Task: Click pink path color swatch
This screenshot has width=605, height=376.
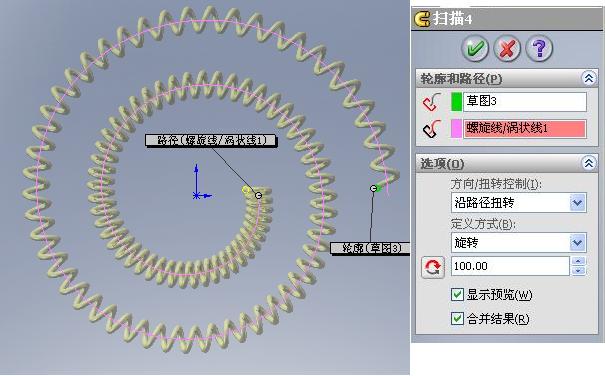Action: [x=456, y=129]
